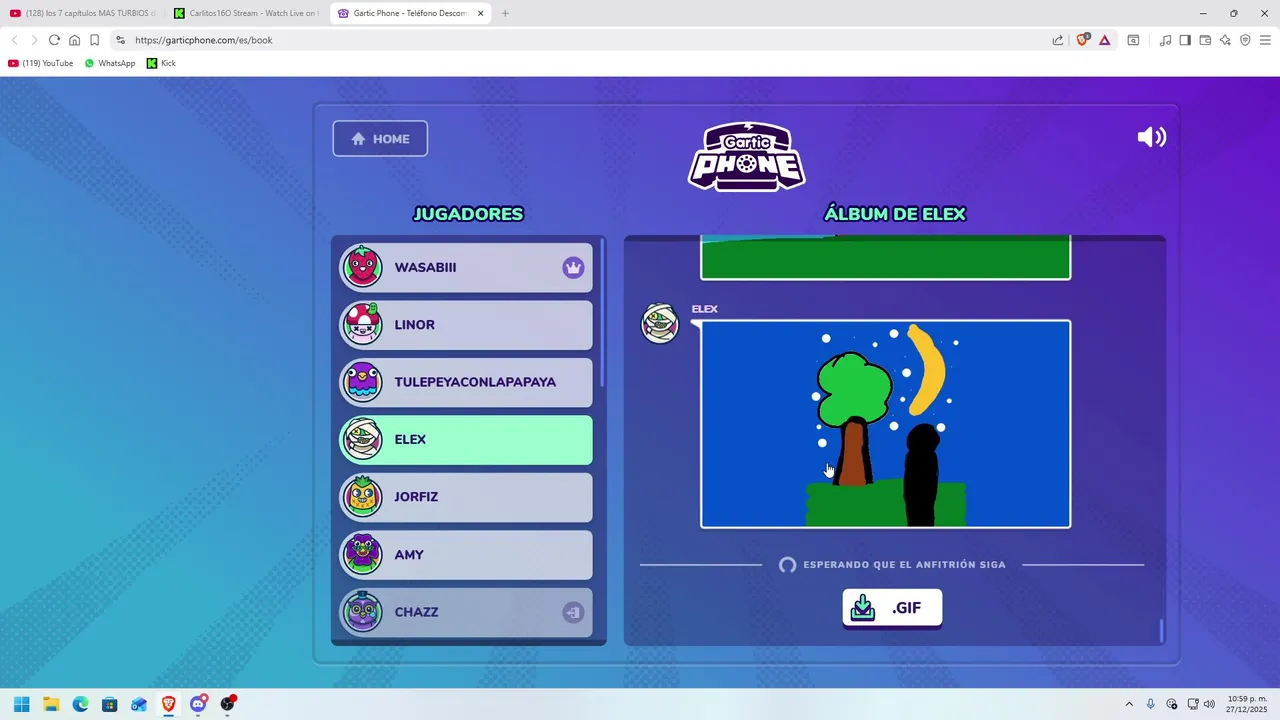Screen dimensions: 1280x720
Task: Click the Gartic Phone logo
Action: (x=747, y=156)
